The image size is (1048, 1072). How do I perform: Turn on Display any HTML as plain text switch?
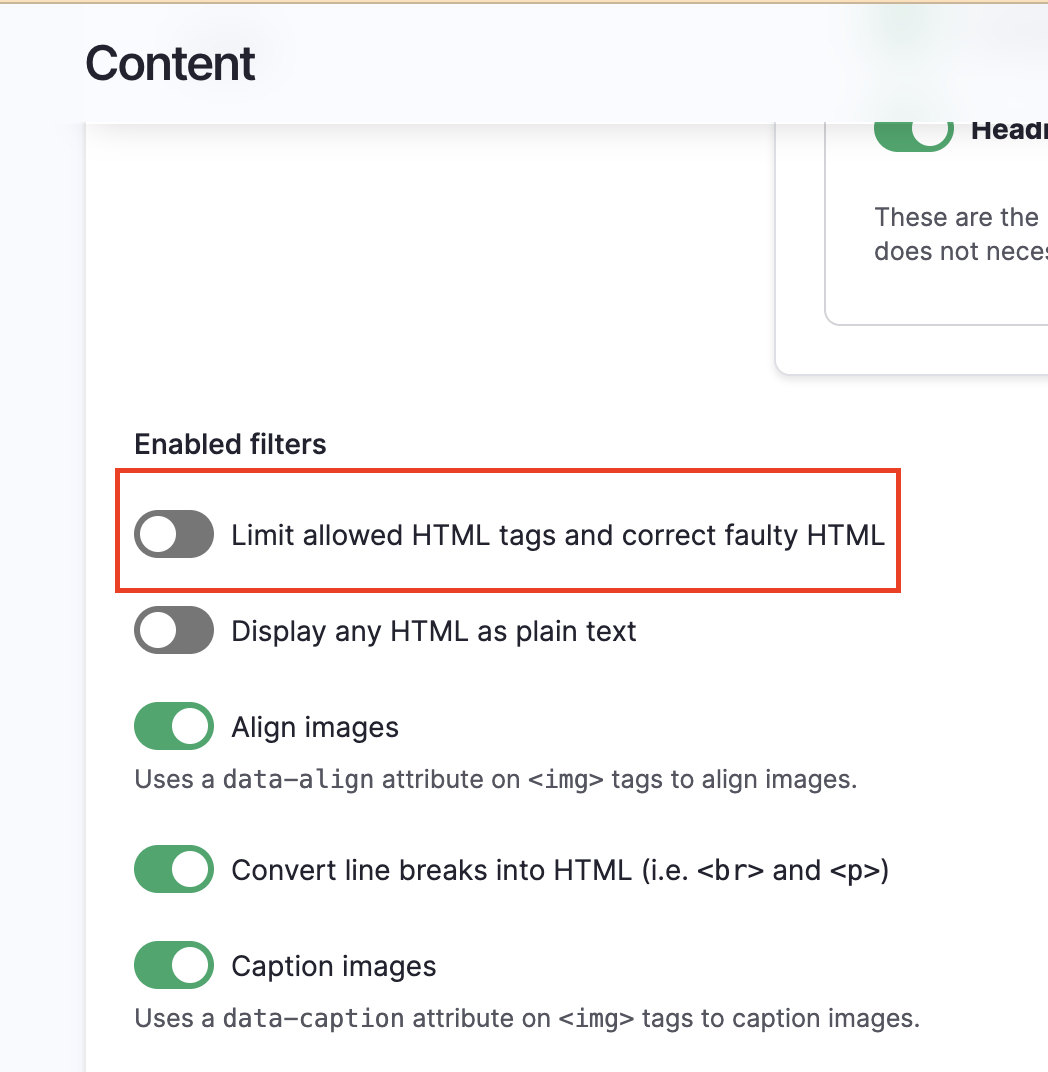click(174, 631)
